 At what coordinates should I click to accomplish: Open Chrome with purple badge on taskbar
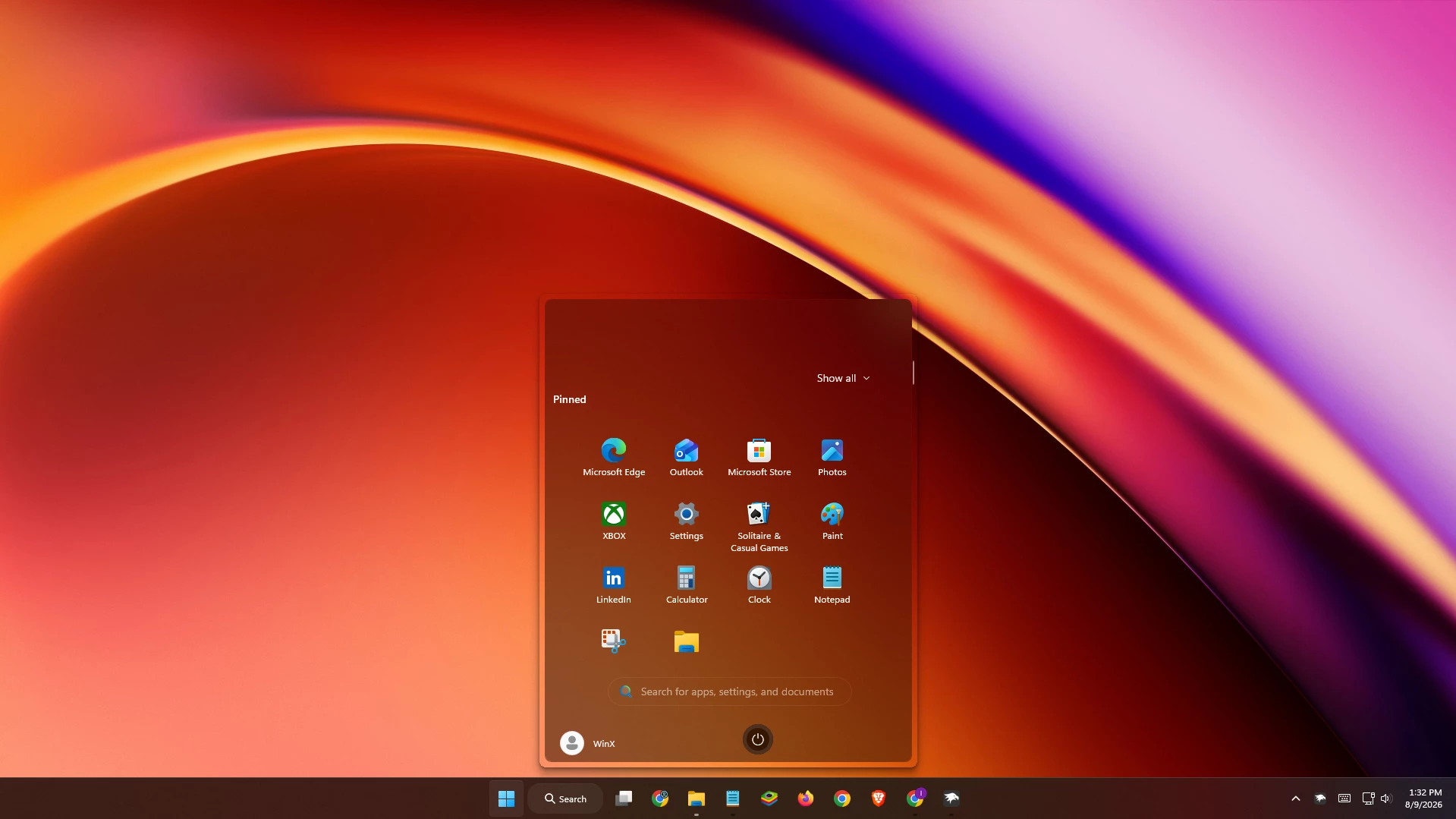point(915,799)
